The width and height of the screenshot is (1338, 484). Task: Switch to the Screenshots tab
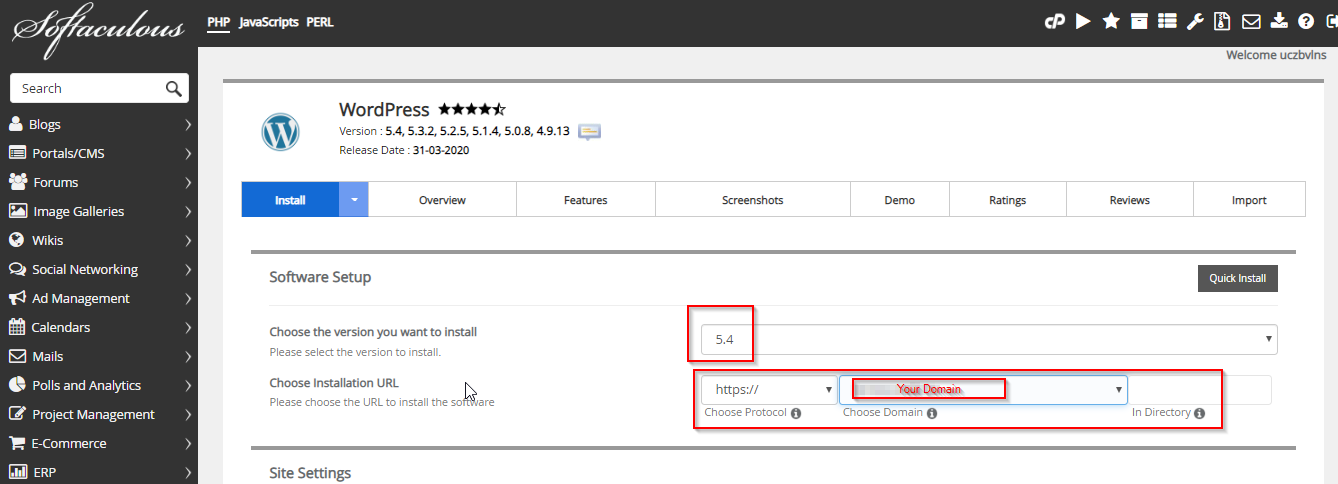[x=753, y=200]
